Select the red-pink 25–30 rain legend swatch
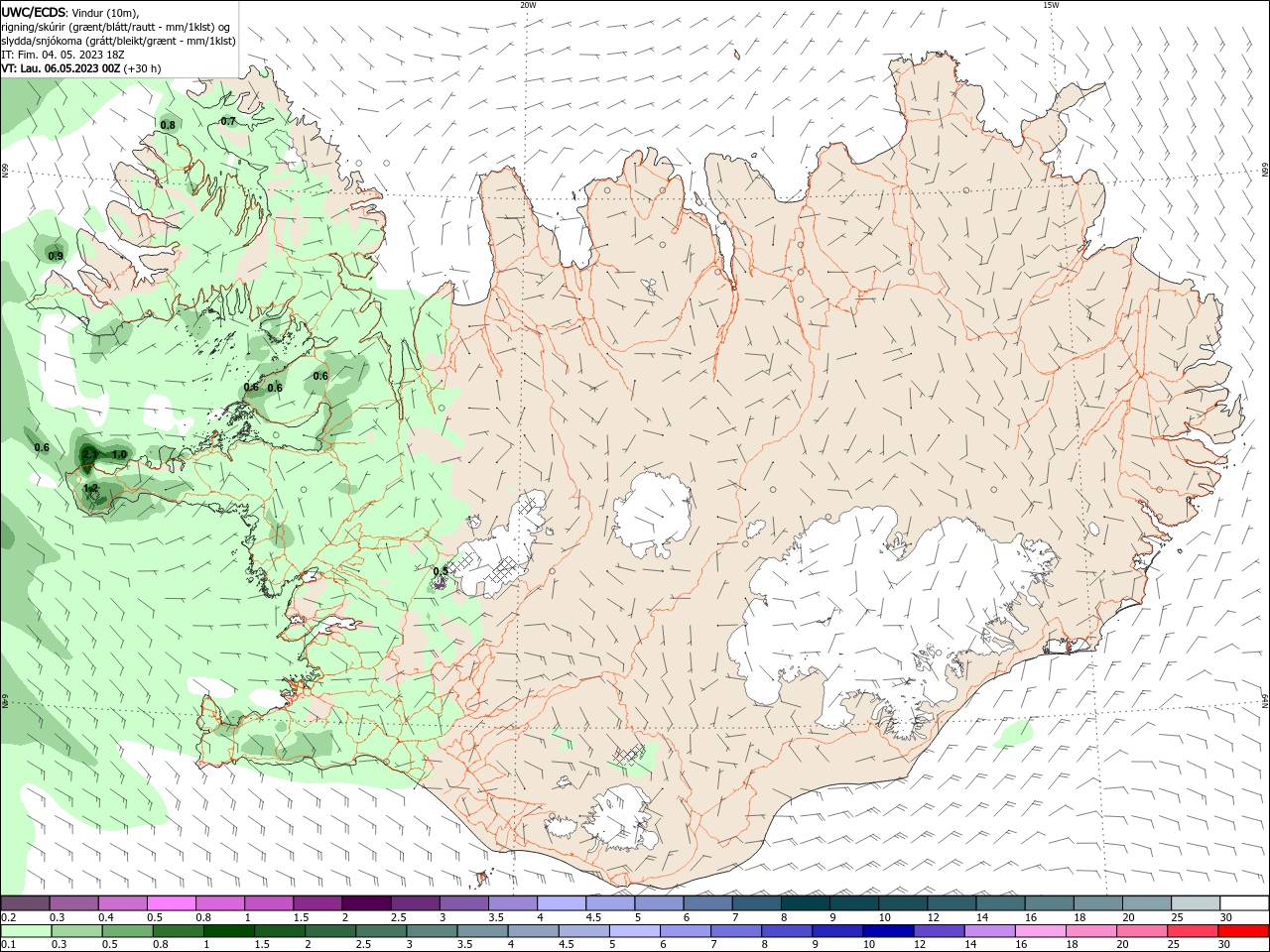This screenshot has width=1270, height=952. click(x=1192, y=931)
